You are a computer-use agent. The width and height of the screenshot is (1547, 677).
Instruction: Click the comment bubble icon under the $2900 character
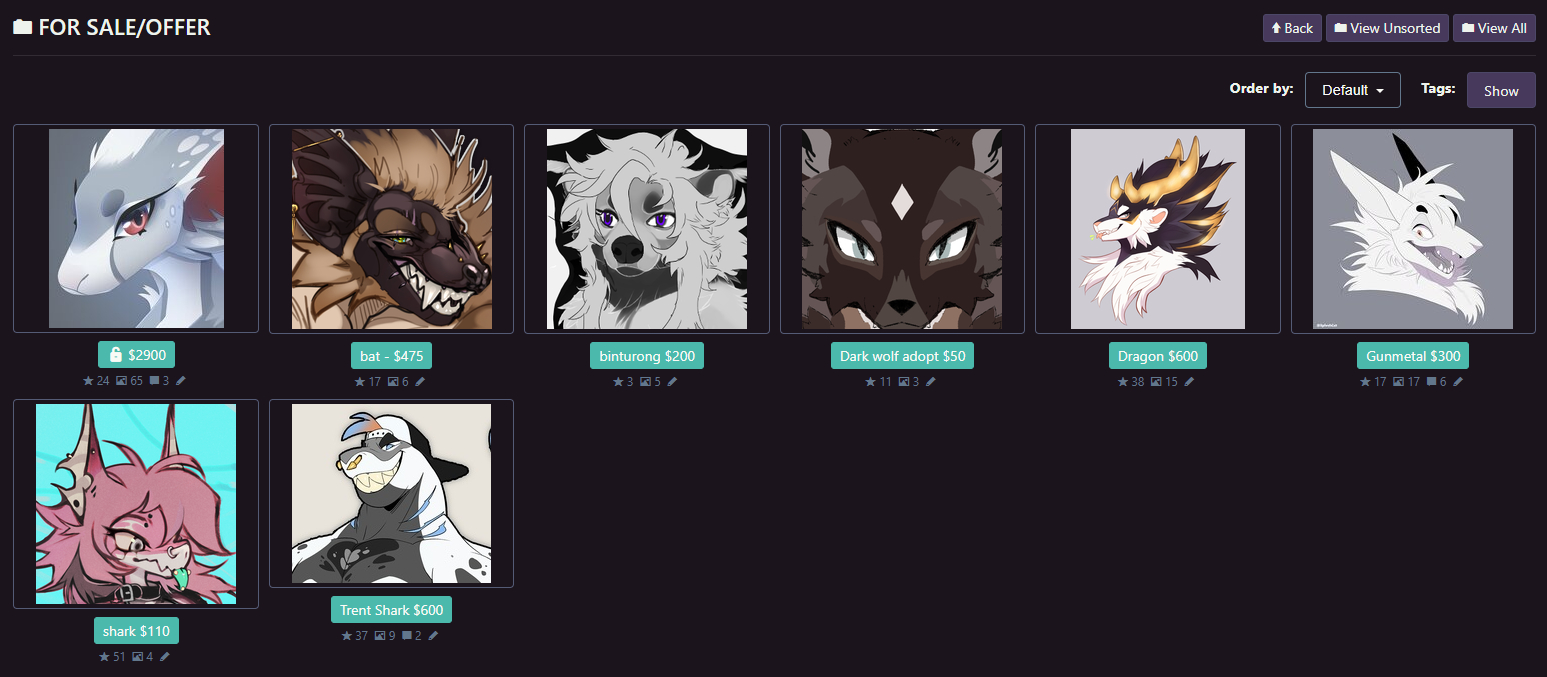[153, 381]
